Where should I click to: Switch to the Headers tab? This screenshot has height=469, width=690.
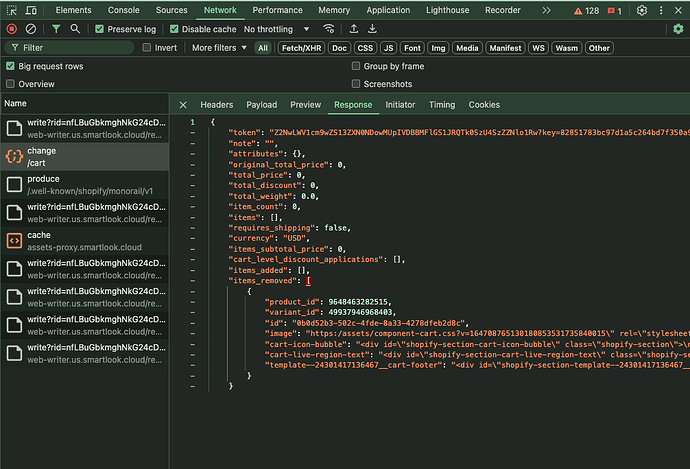(216, 104)
